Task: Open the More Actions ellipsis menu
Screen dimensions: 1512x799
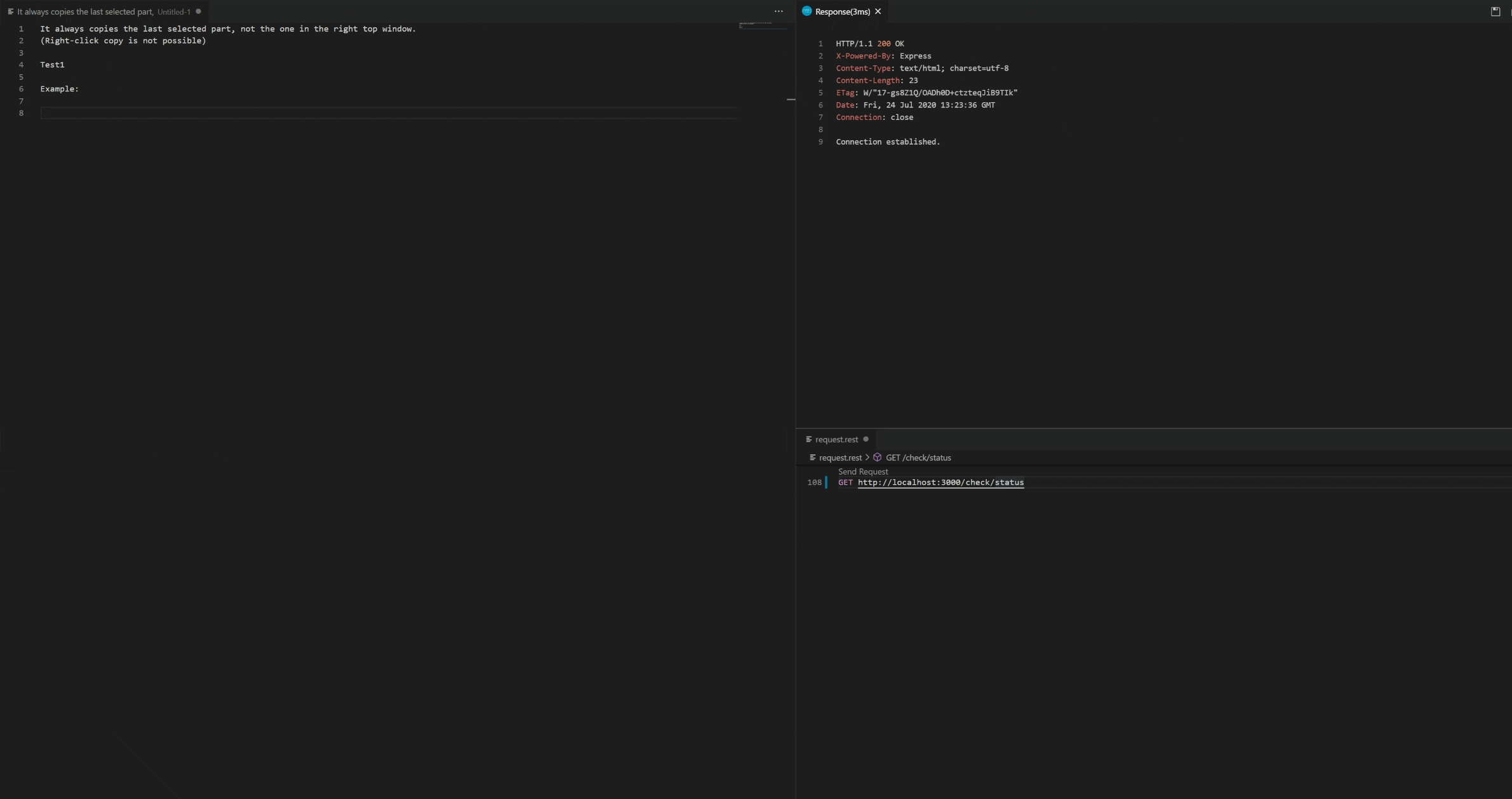Action: coord(778,11)
